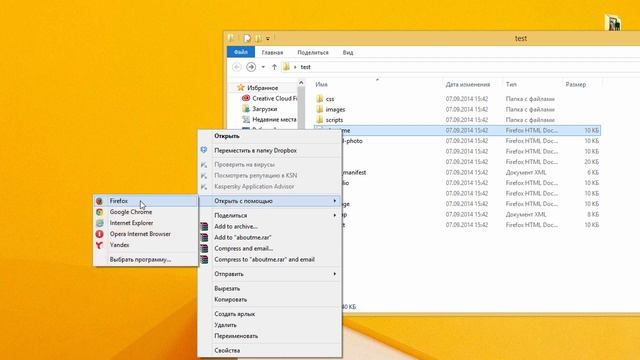Click Kaspersky Application Advisor entry
The height and width of the screenshot is (360, 640).
point(270,187)
